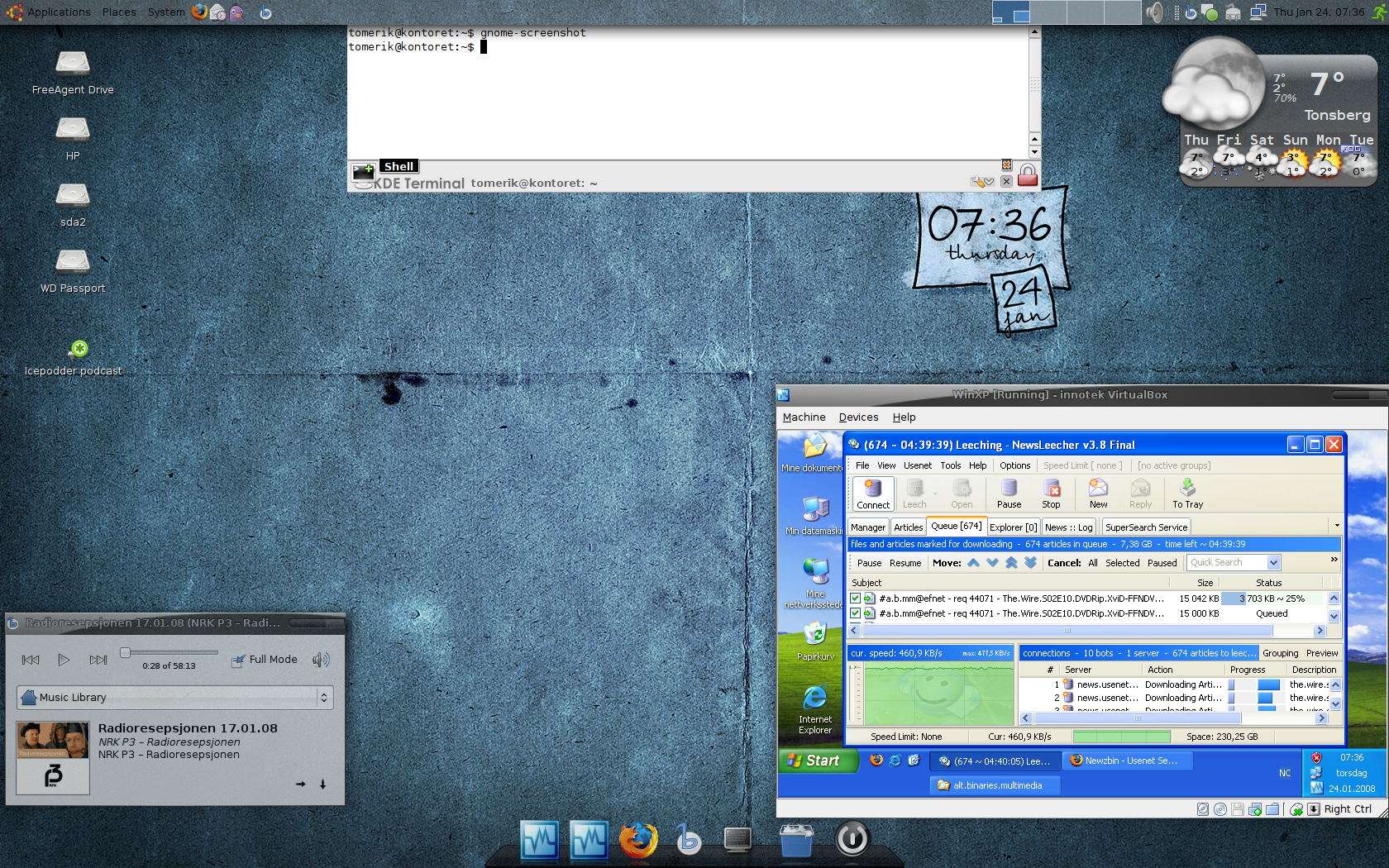
Task: Click the Connect icon in NewsLeecher toolbar
Action: (873, 494)
